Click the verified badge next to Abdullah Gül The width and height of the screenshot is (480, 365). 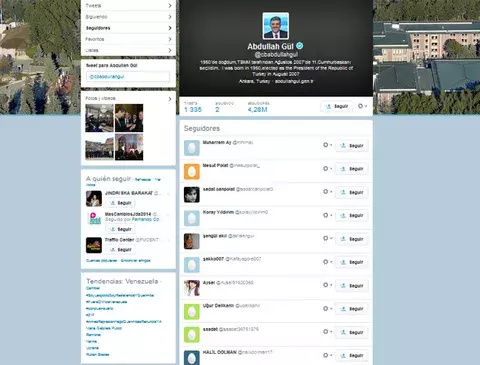tap(300, 46)
